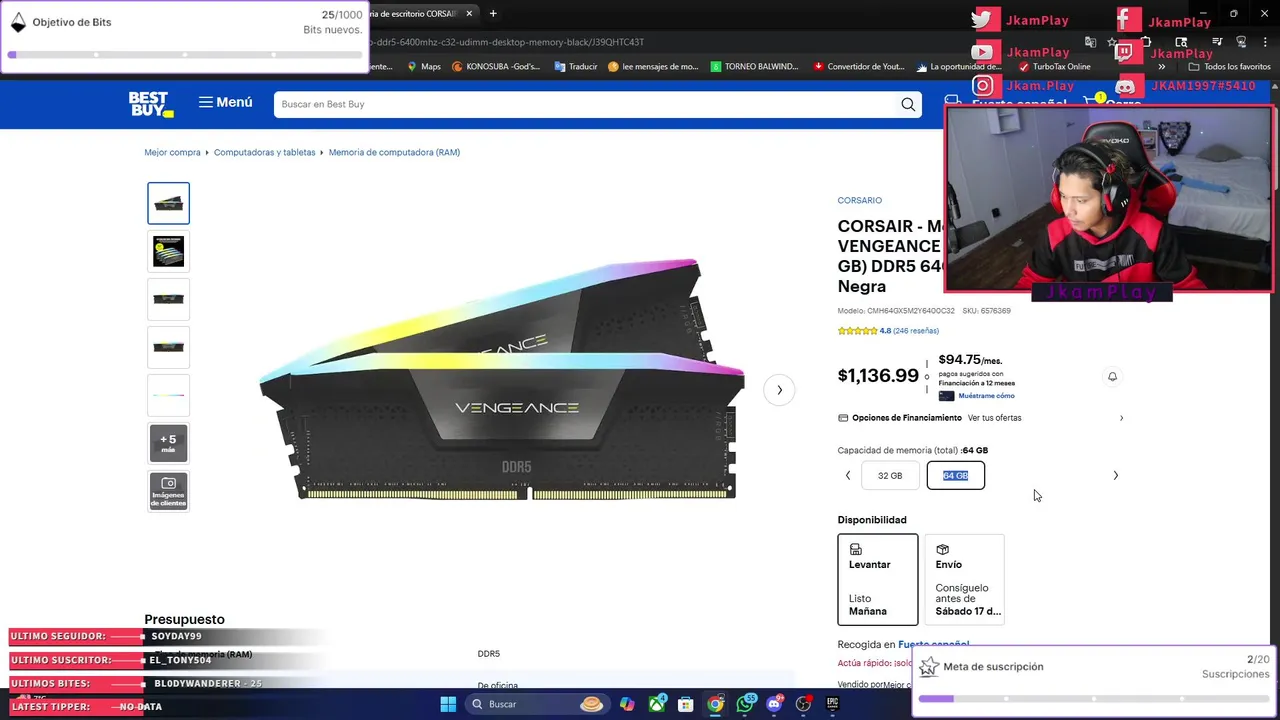Open the Convertidor de Yout... bookmark
The image size is (1280, 720).
coord(859,67)
